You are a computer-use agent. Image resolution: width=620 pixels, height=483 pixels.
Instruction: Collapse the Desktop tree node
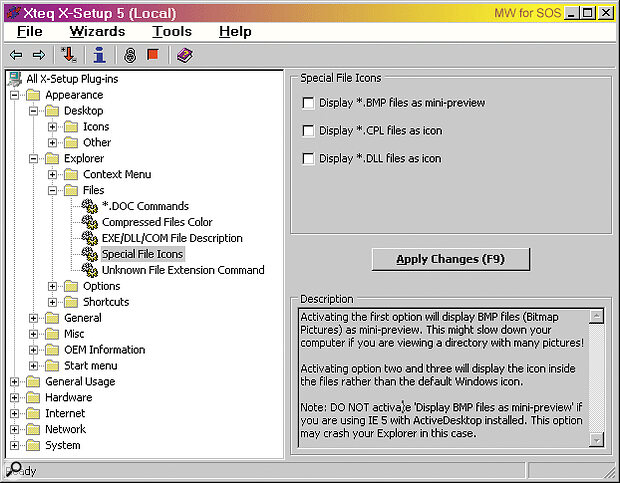[34, 111]
